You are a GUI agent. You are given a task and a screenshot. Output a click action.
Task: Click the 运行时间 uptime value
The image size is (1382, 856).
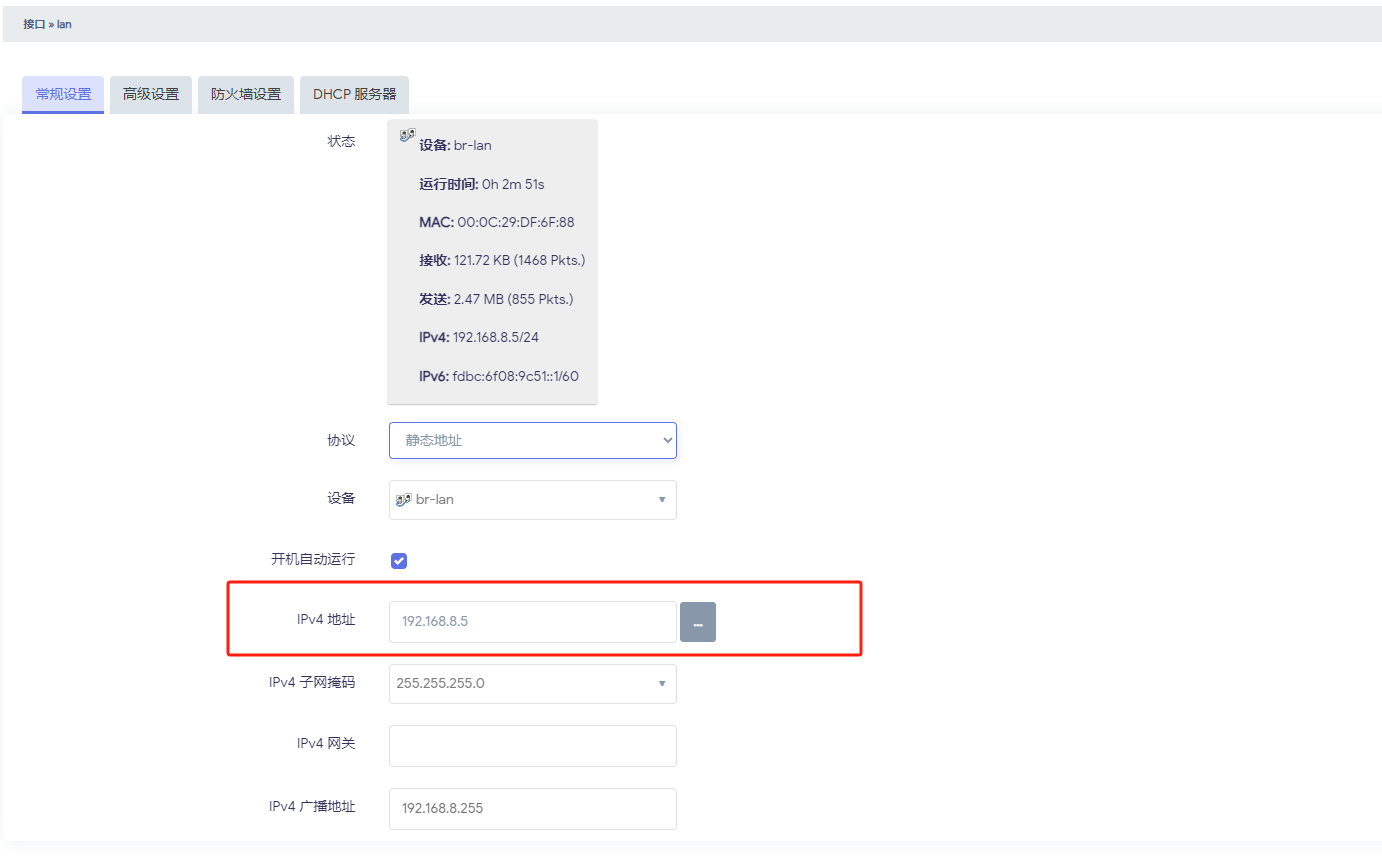click(512, 184)
